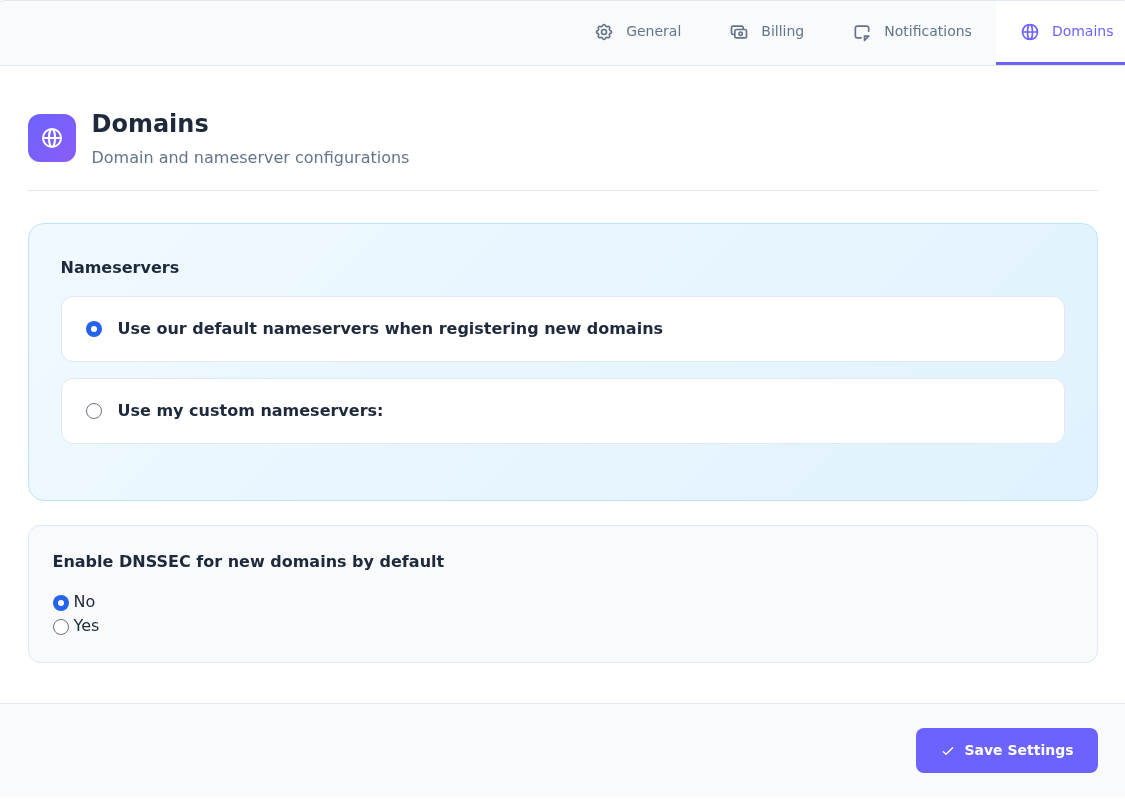Enable DNSSEC by choosing Yes
Viewport: 1125px width, 800px height.
pos(61,627)
